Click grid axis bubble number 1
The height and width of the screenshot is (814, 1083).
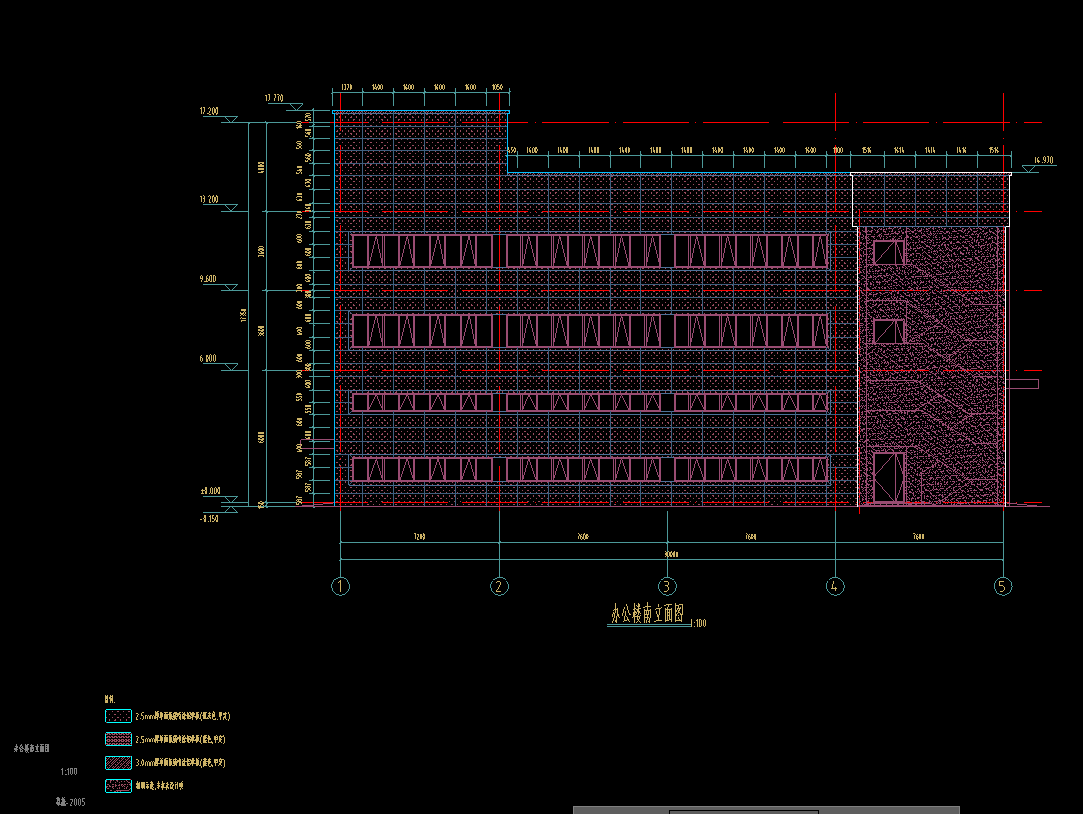(341, 587)
